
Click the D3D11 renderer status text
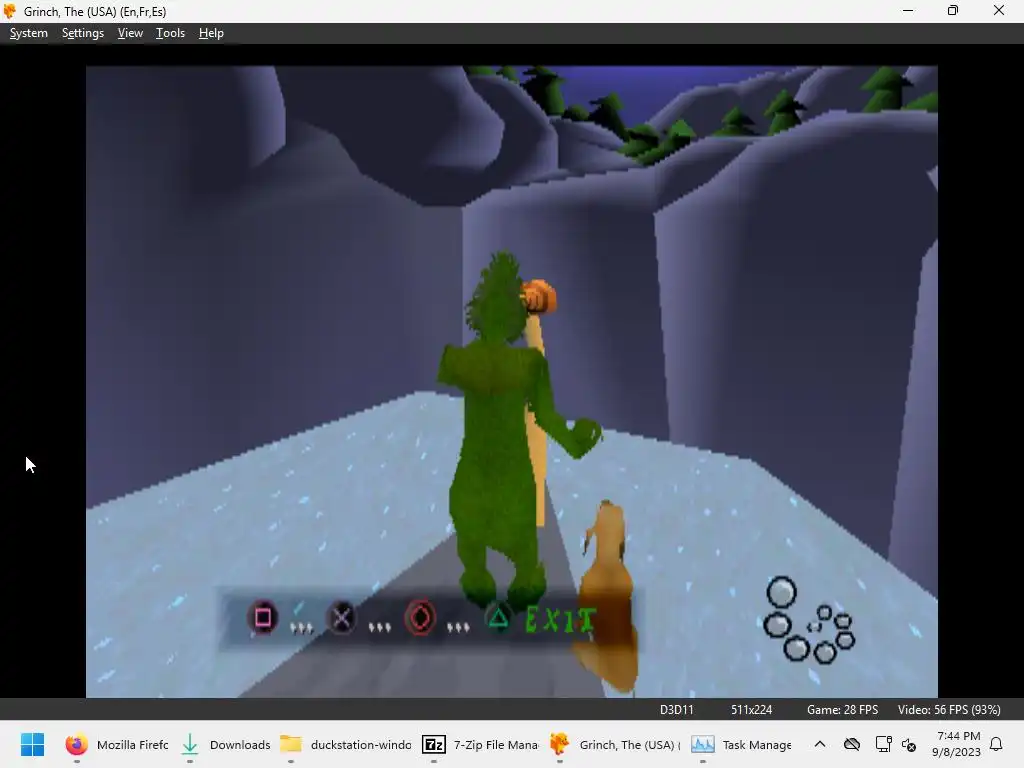point(677,709)
